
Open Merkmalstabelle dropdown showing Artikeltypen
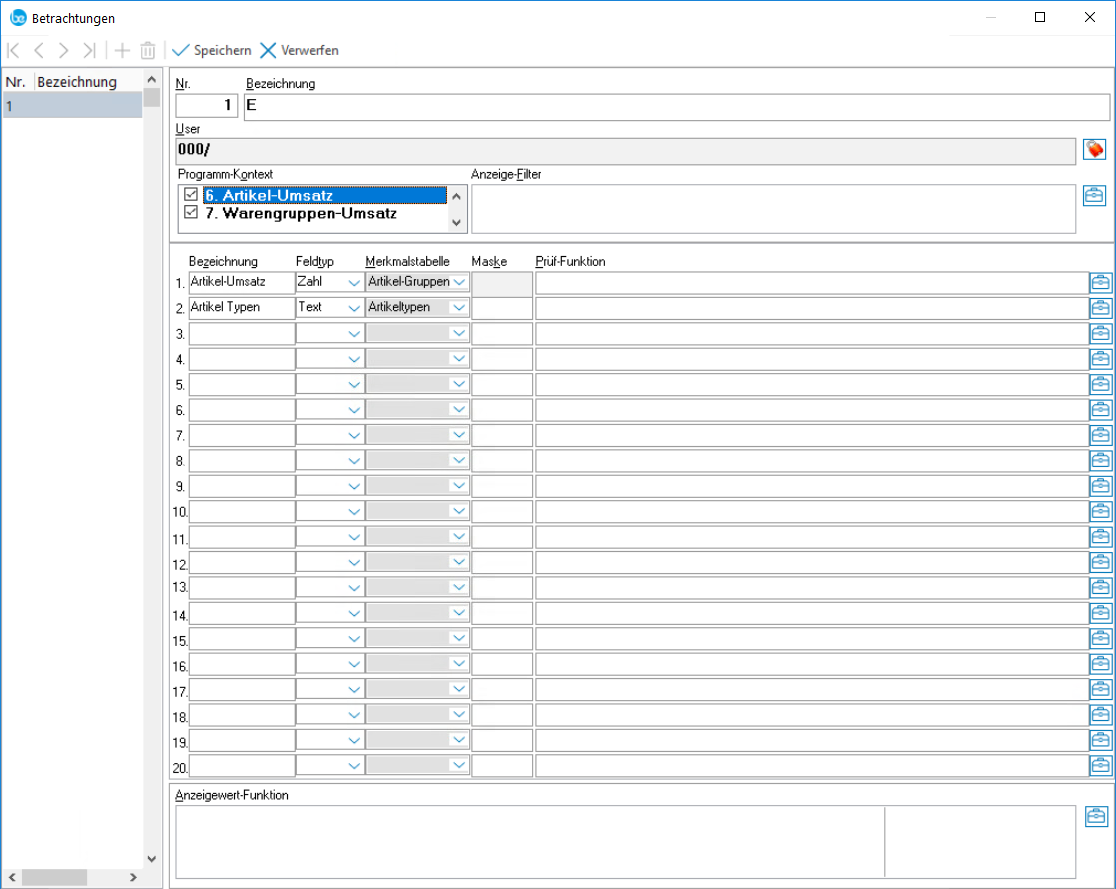click(x=458, y=308)
